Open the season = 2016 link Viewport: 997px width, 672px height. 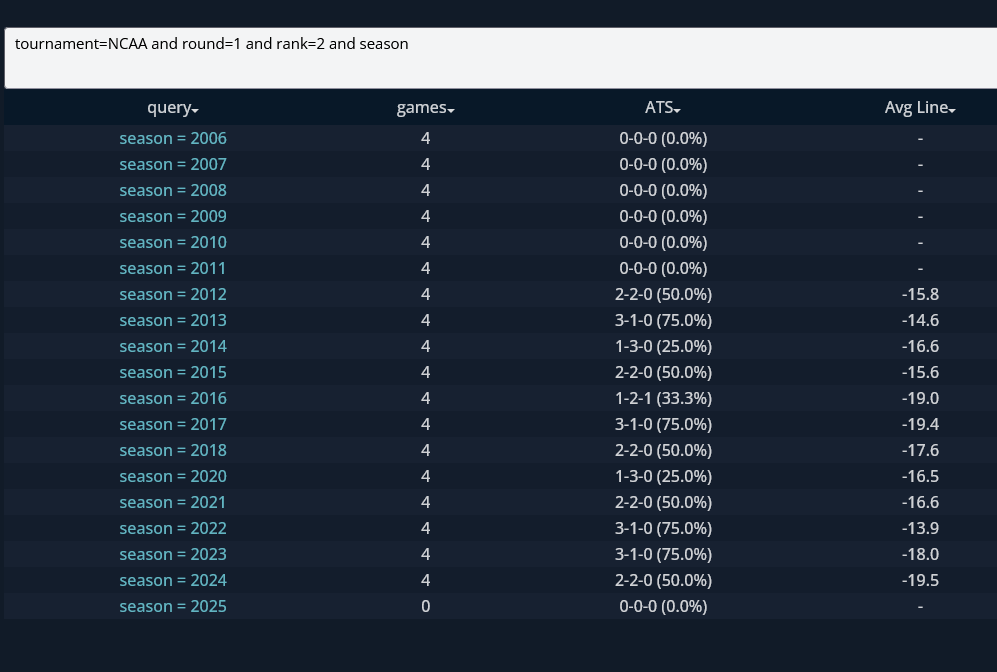point(173,399)
